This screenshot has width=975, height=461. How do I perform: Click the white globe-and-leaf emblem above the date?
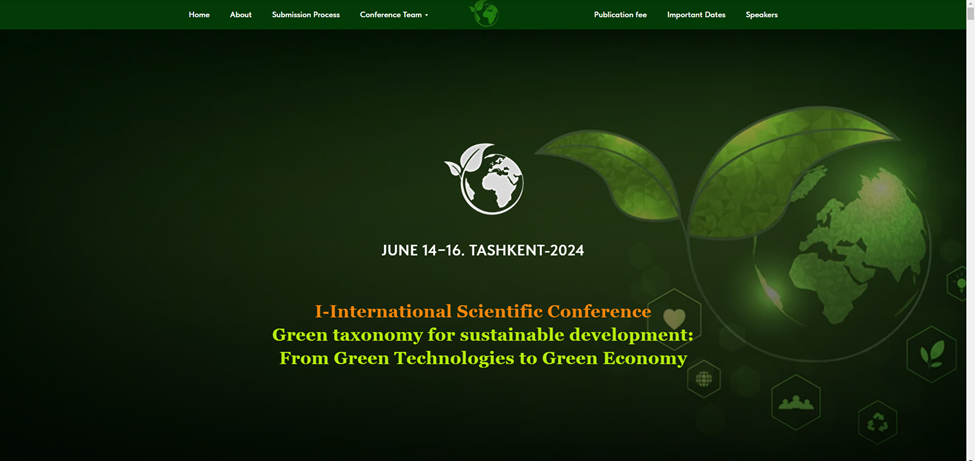click(484, 179)
